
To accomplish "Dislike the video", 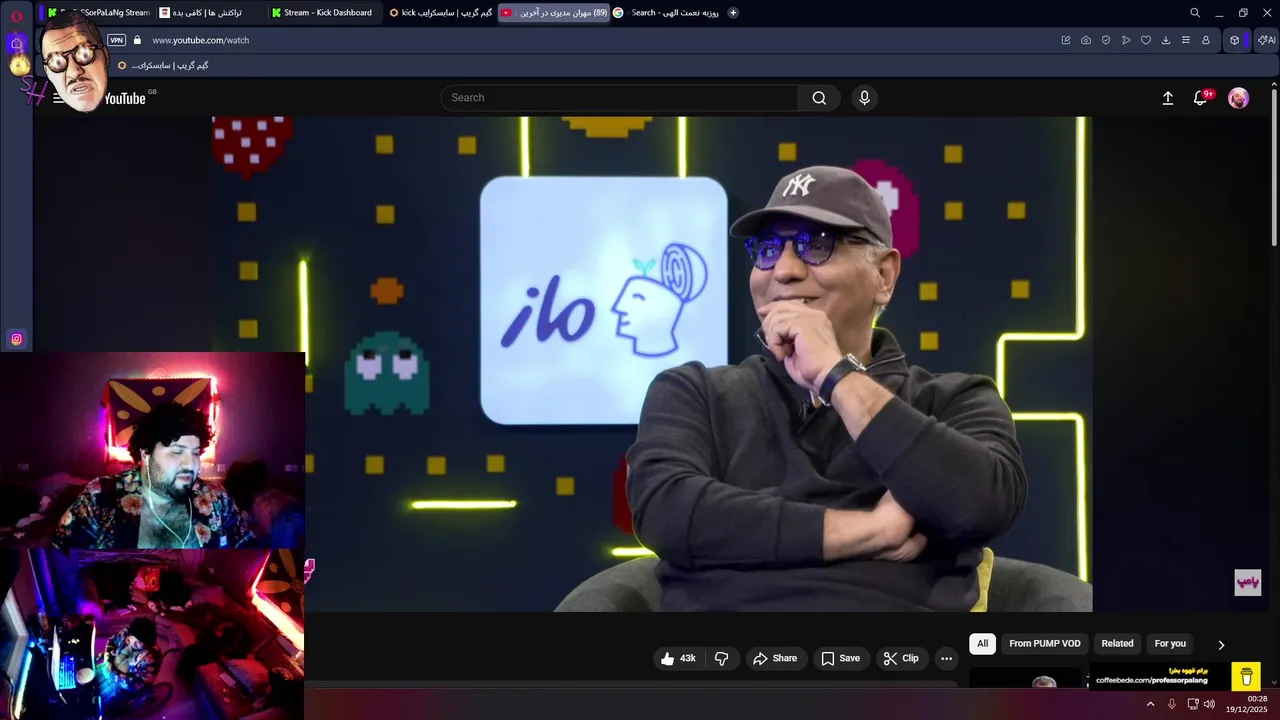I will 721,658.
